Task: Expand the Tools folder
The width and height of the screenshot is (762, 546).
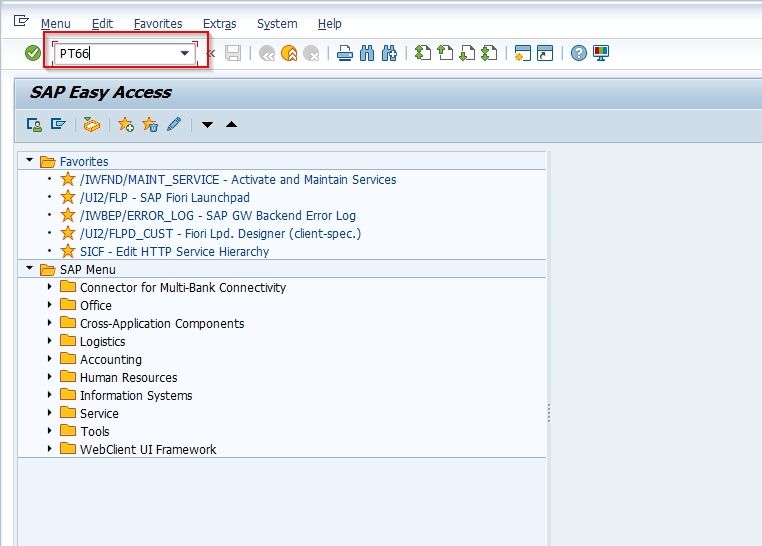Action: pyautogui.click(x=50, y=430)
